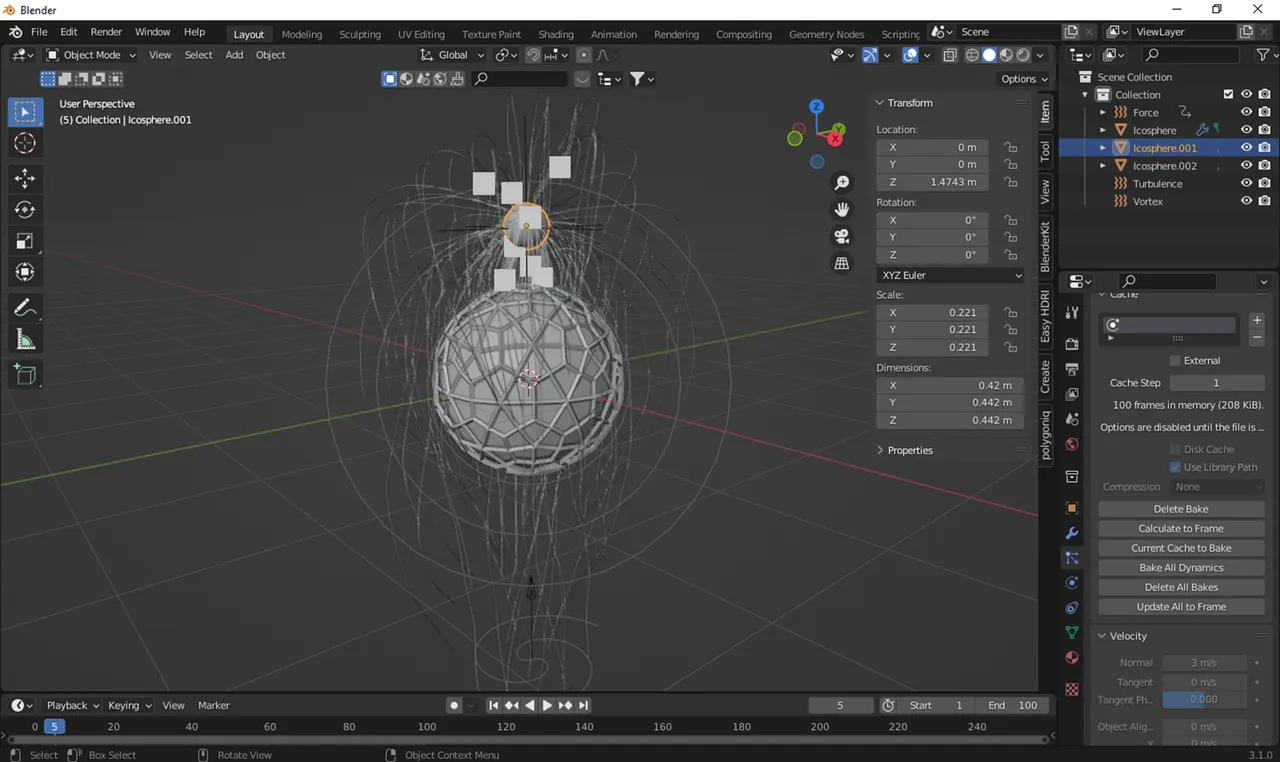Click the zoom viewport gizmo icon
The image size is (1280, 762).
point(842,183)
